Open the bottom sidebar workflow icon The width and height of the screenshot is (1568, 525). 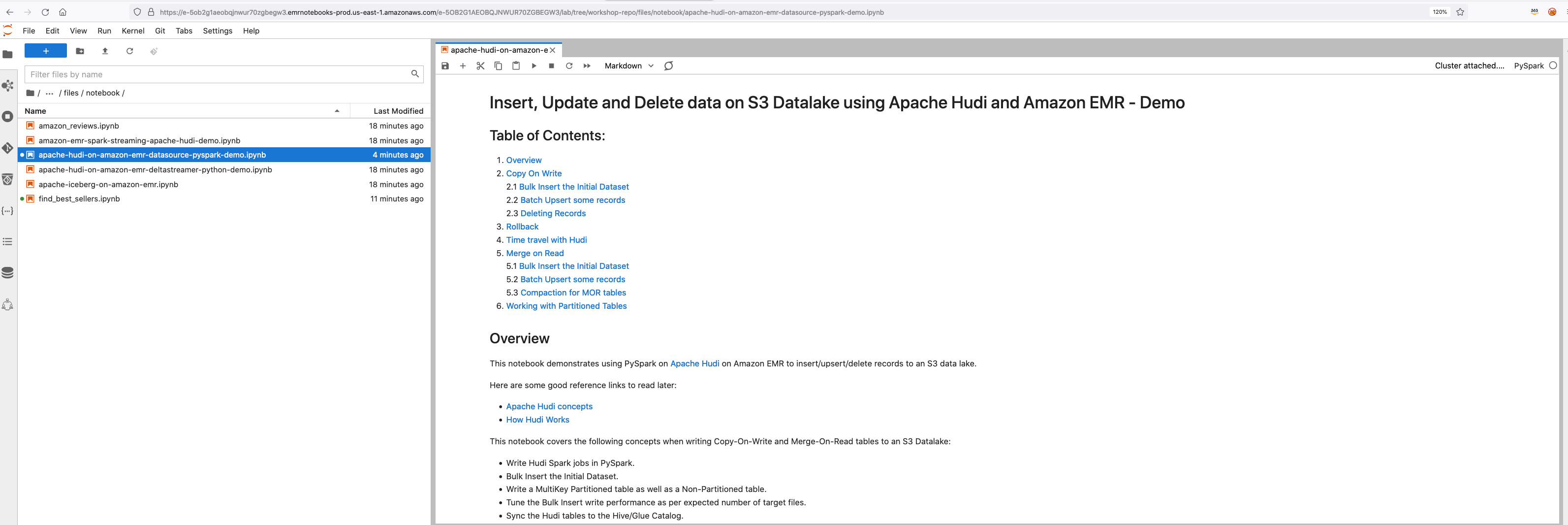click(x=8, y=304)
